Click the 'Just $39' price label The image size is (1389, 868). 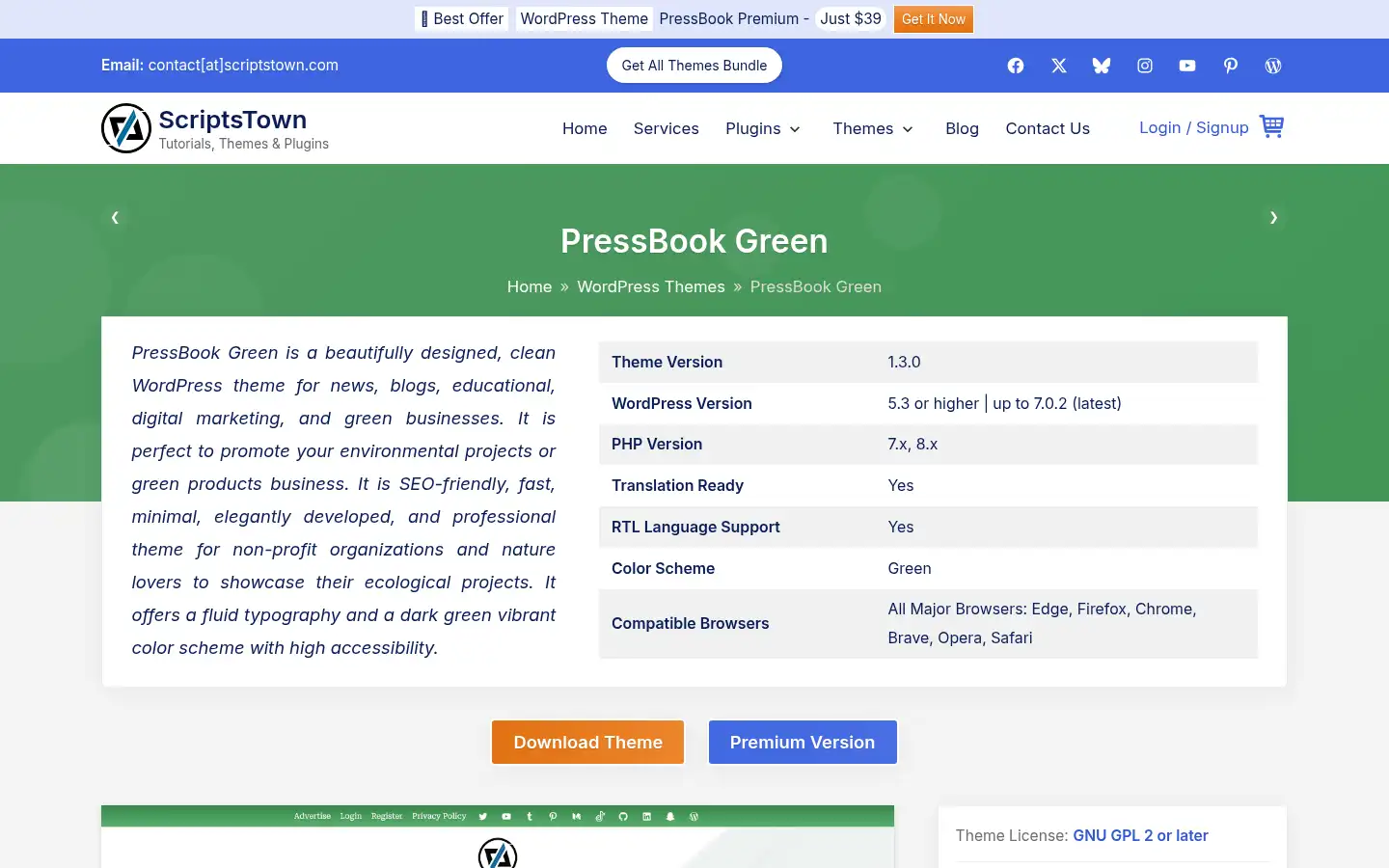pyautogui.click(x=851, y=18)
